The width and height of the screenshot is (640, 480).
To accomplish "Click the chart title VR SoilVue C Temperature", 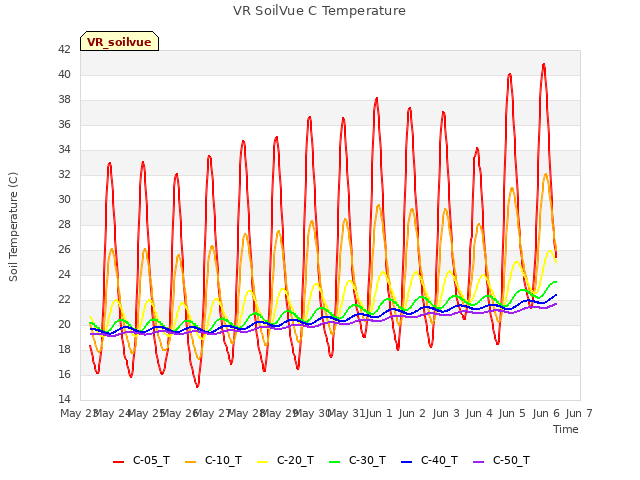I will 319,11.
